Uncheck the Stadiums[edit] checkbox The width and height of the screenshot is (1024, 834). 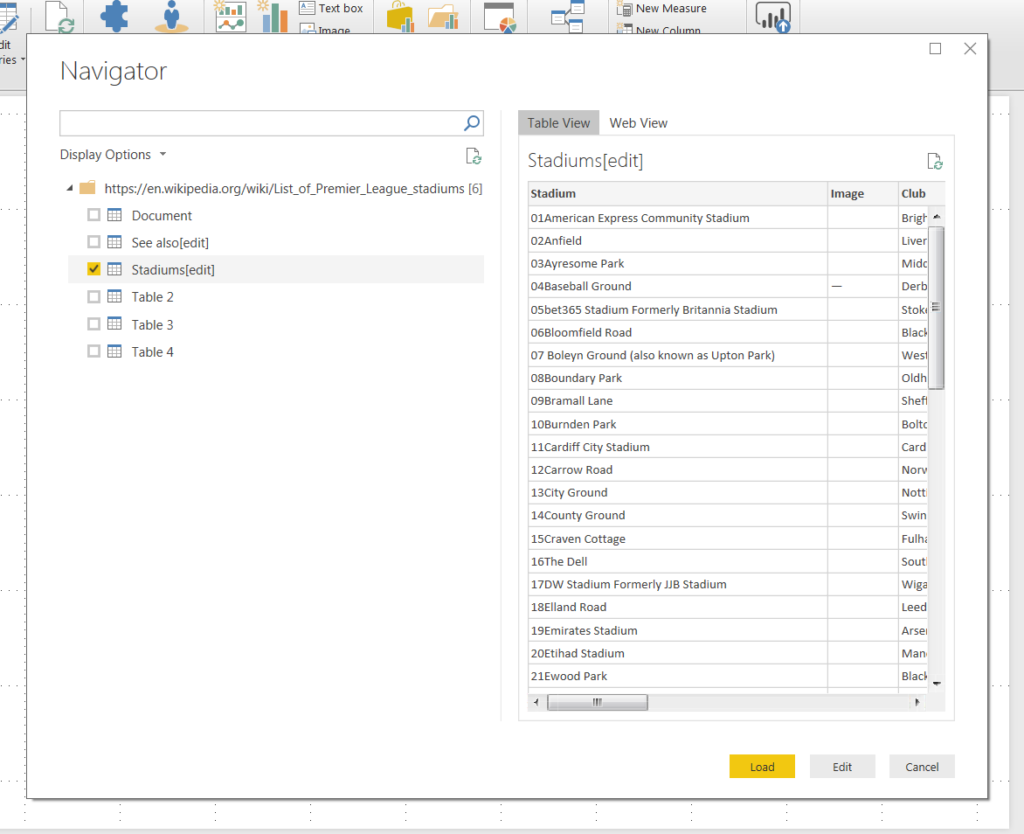click(x=94, y=269)
